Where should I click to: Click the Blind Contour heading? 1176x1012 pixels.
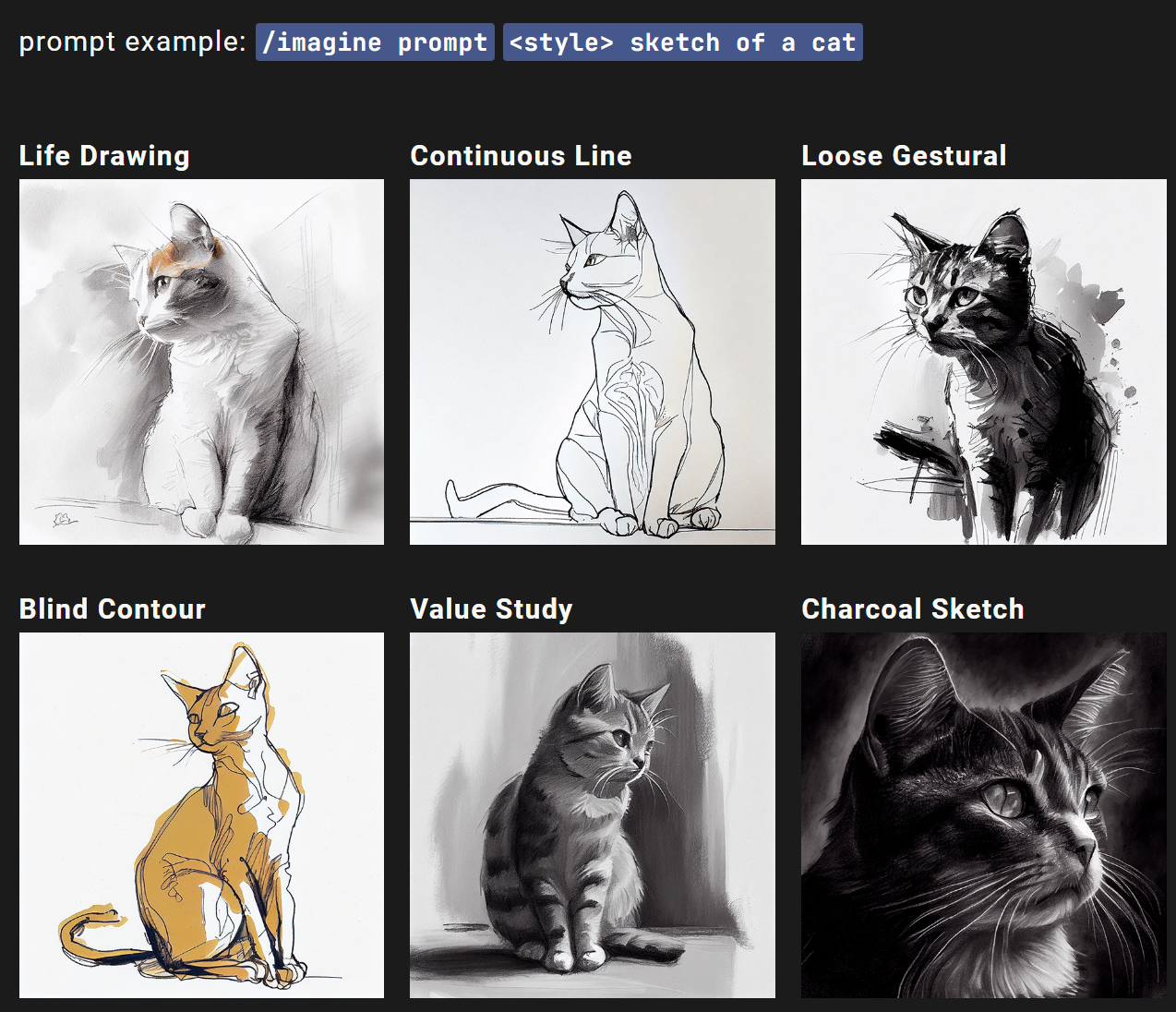point(113,608)
